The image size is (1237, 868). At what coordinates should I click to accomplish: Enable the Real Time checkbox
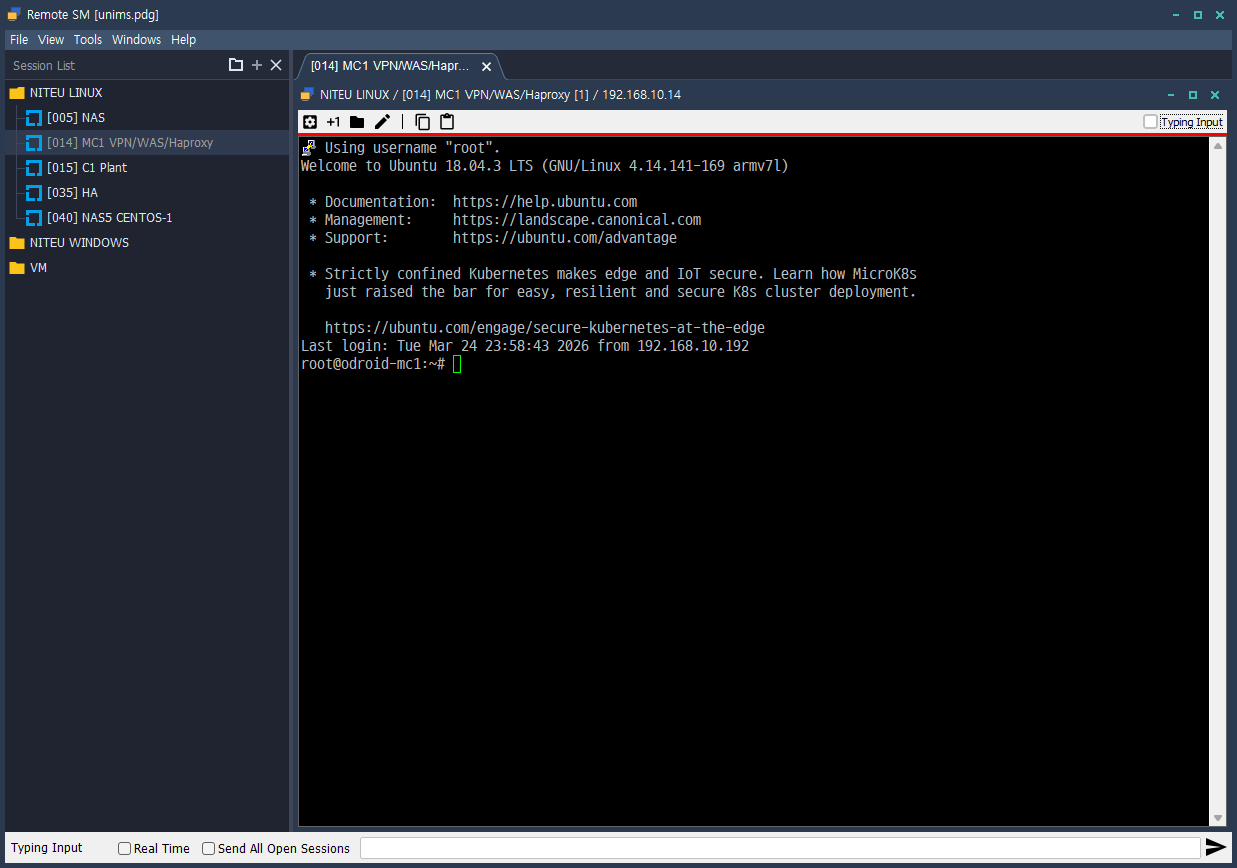[x=123, y=848]
